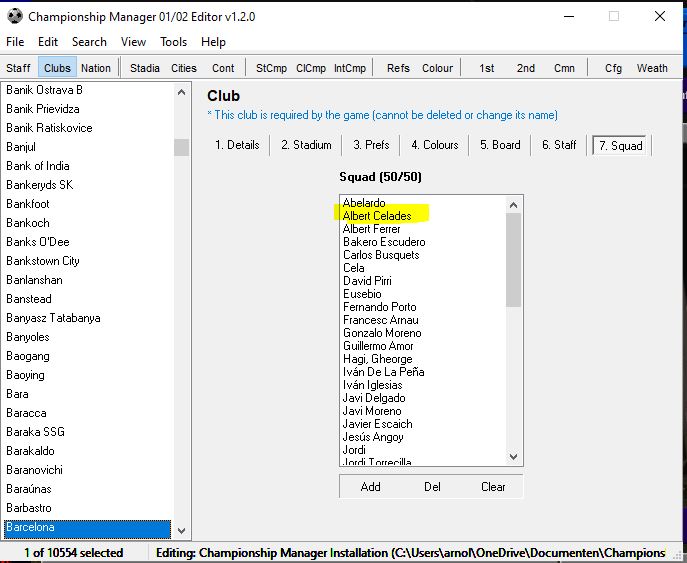The image size is (687, 563).
Task: Select the 7. Squad tab
Action: (x=620, y=145)
